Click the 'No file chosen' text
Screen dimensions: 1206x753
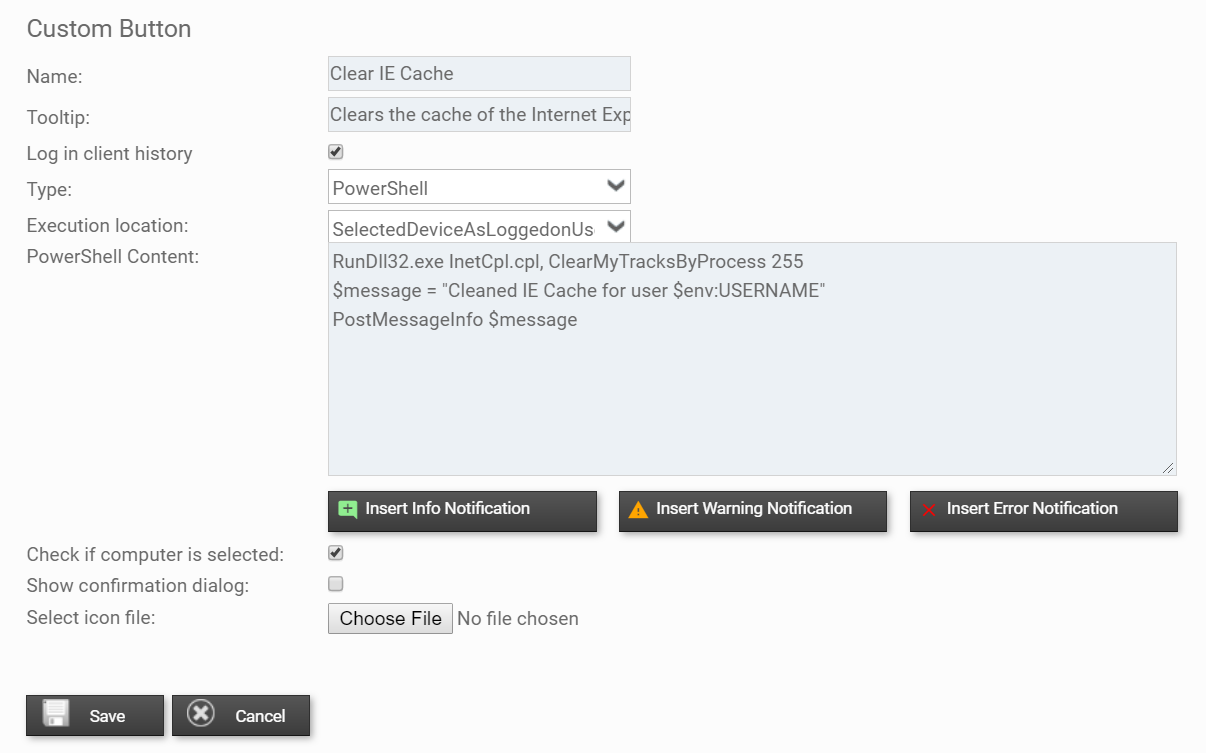[518, 619]
